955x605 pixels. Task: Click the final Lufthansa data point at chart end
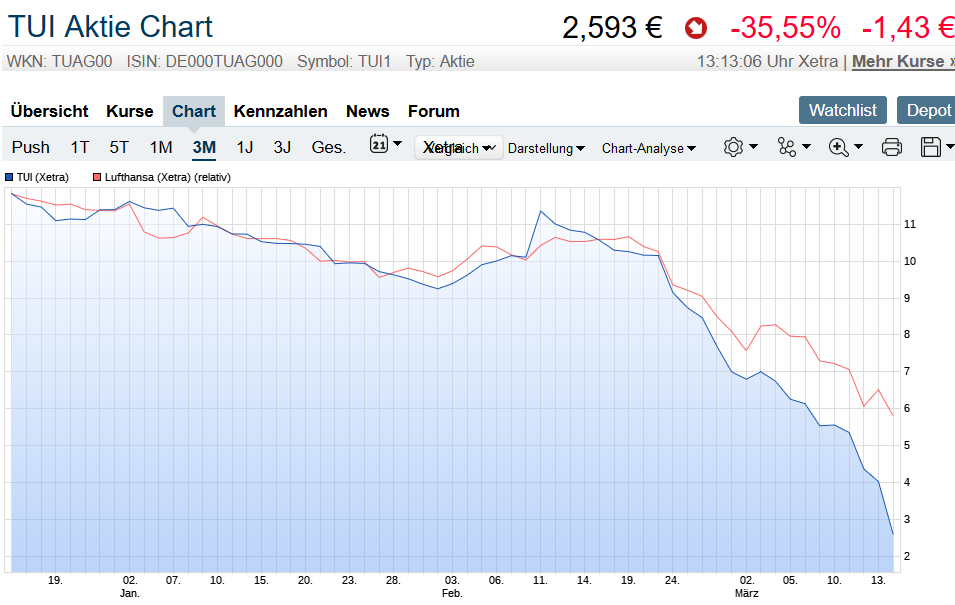point(893,416)
